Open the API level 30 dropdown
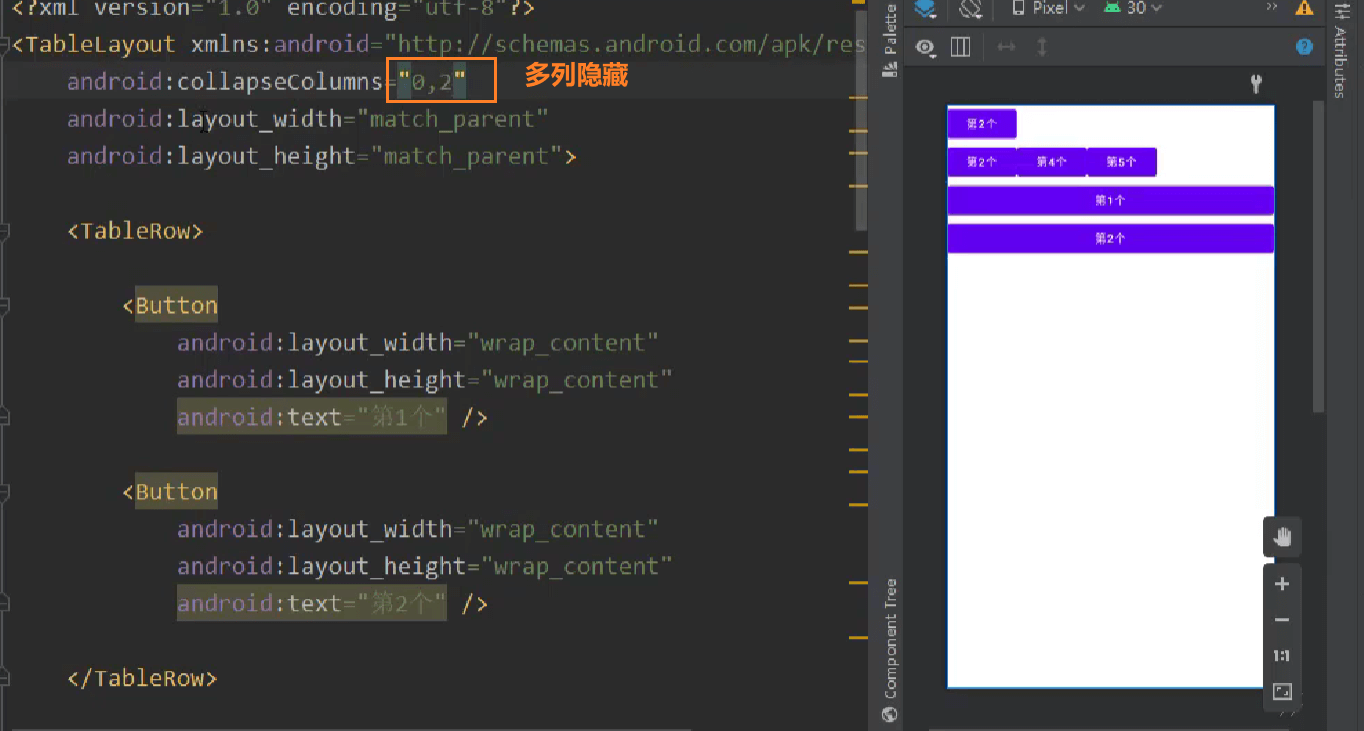Image resolution: width=1364 pixels, height=731 pixels. [1133, 8]
